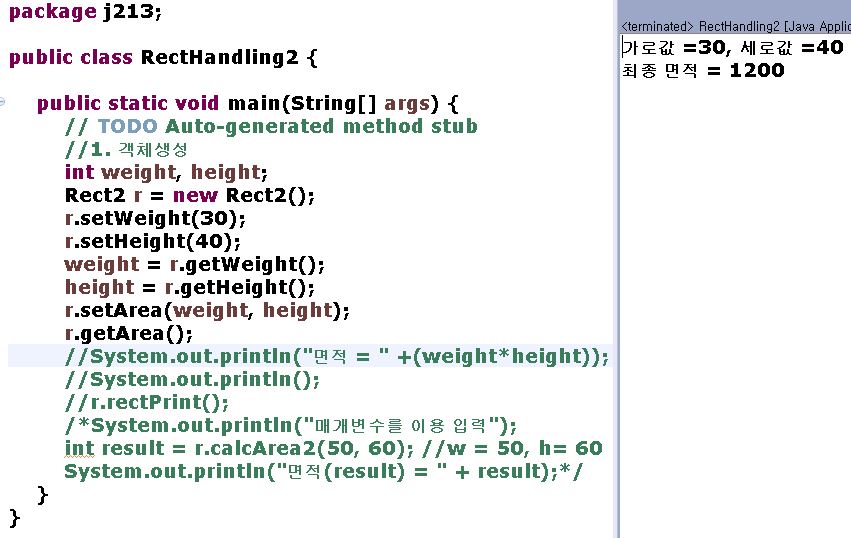
Task: Collapse the main method fold marker
Action: (x=2, y=102)
